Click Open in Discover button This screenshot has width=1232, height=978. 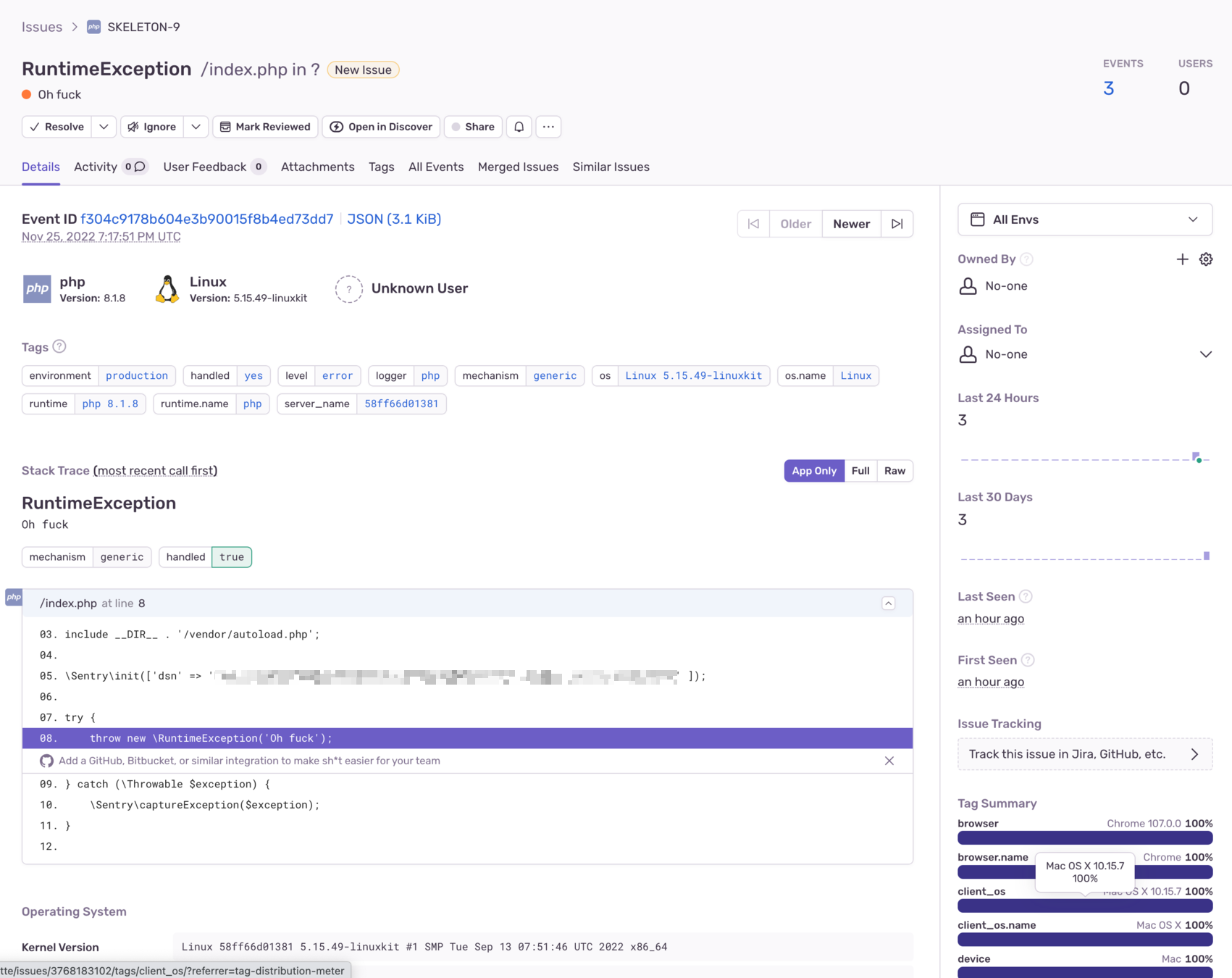click(x=381, y=127)
